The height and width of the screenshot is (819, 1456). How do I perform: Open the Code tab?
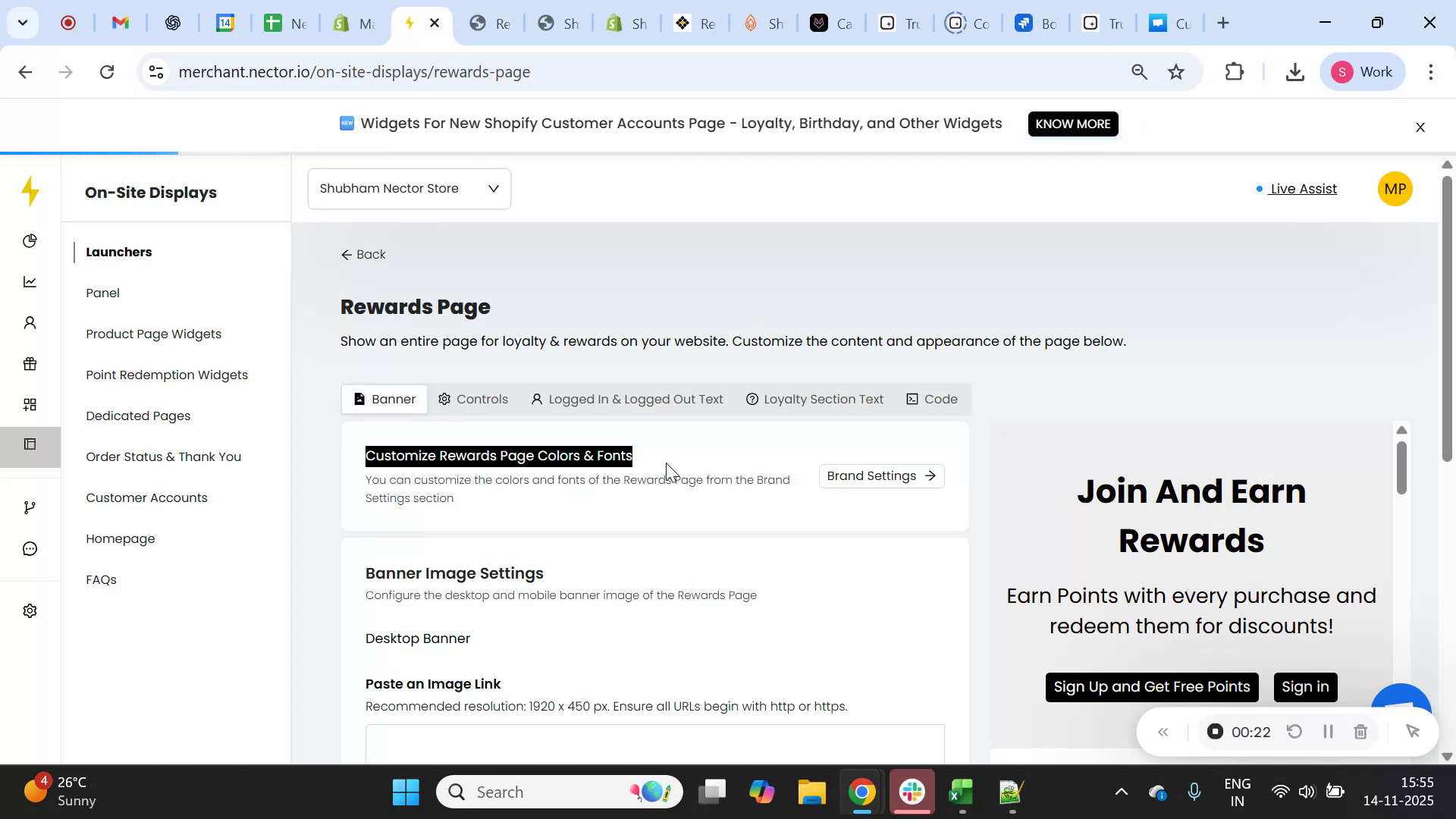coord(932,398)
